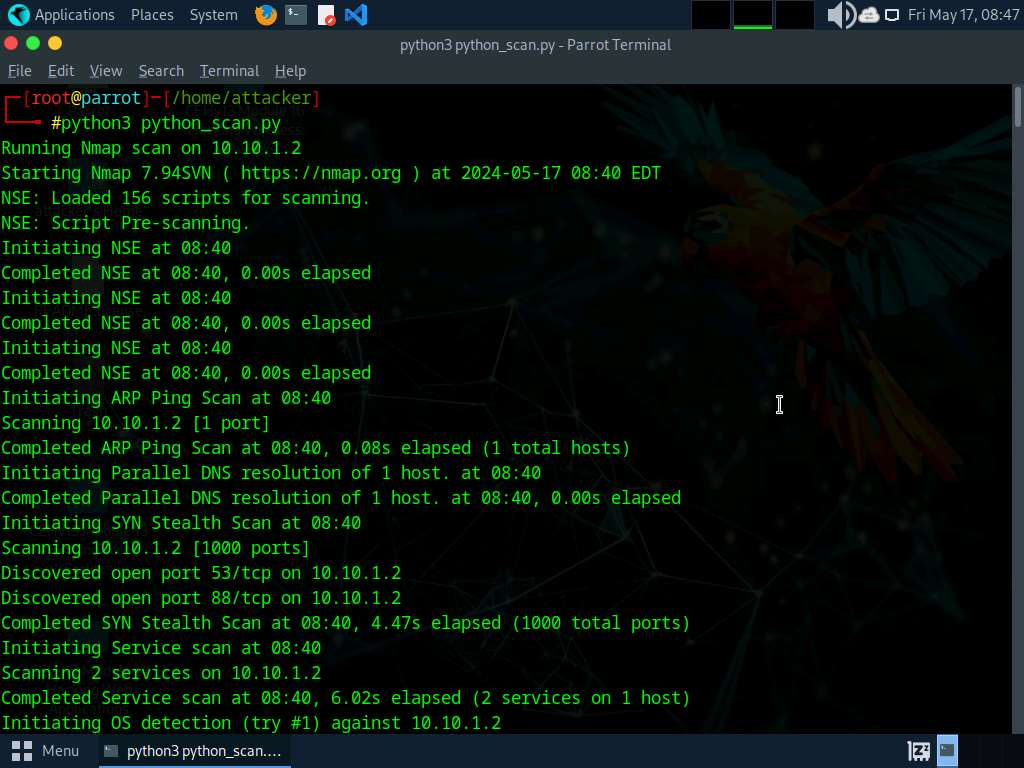Open the Edit menu
Viewport: 1024px width, 768px height.
pos(61,71)
